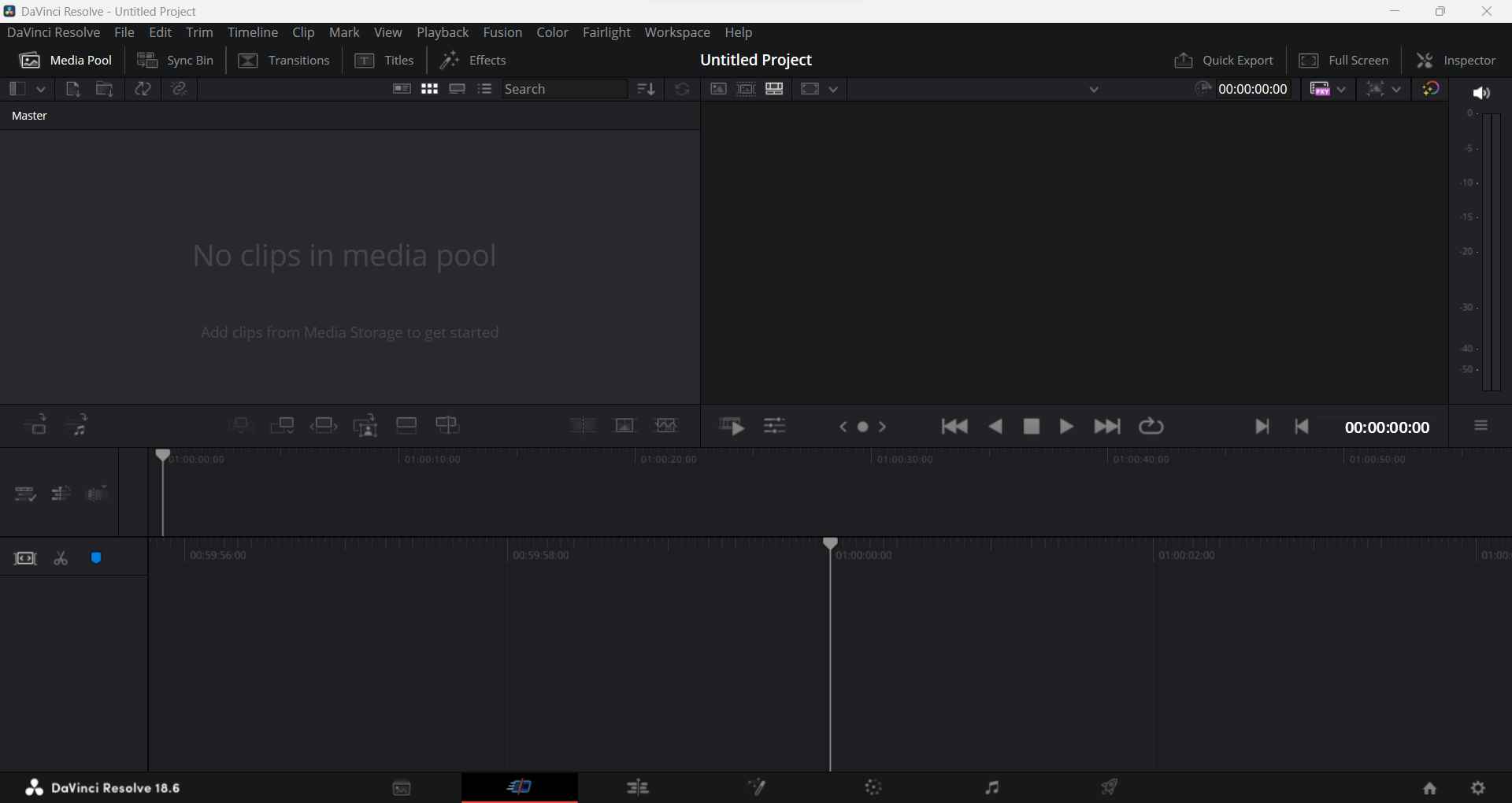
Task: Expand the bin list dropdown chevron
Action: (x=41, y=89)
